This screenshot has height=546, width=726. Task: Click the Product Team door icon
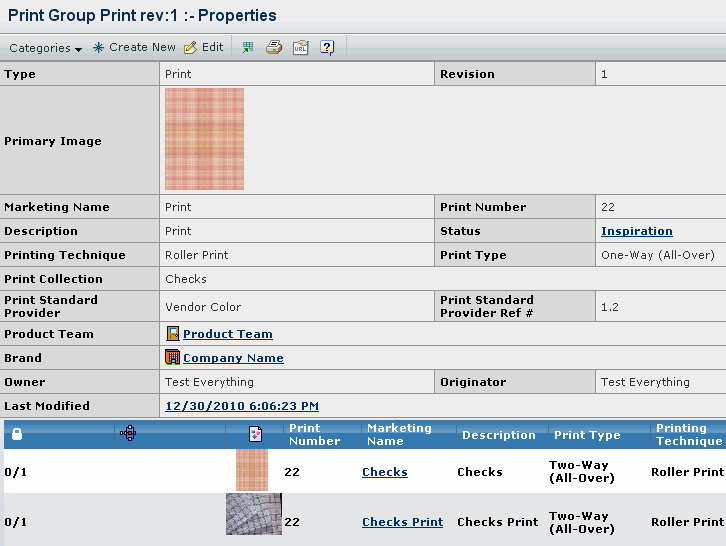point(173,333)
